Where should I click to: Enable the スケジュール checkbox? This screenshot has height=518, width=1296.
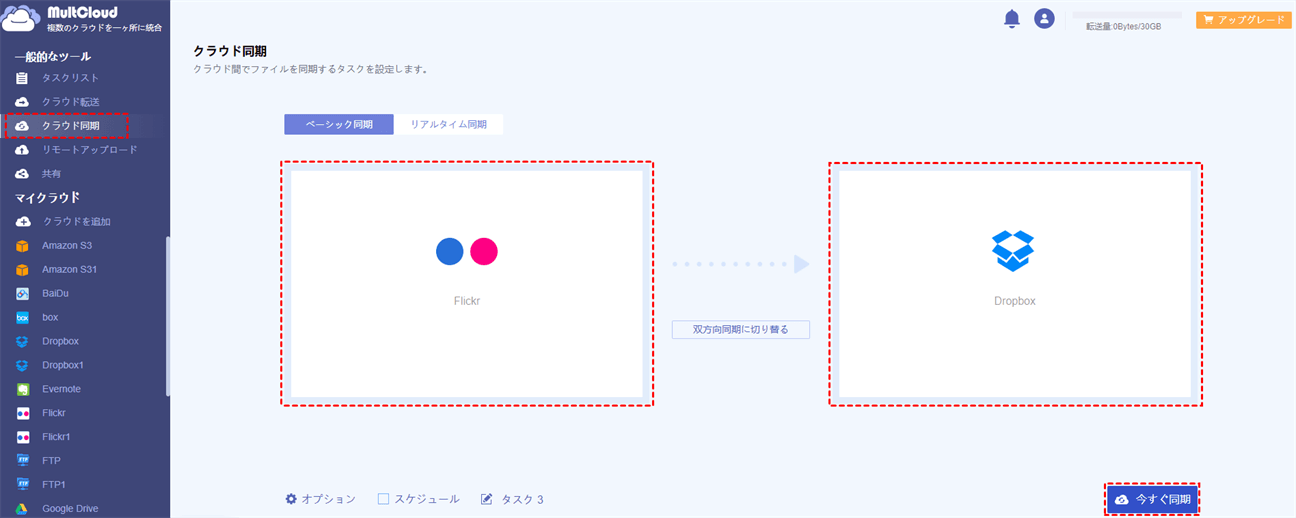[x=384, y=499]
